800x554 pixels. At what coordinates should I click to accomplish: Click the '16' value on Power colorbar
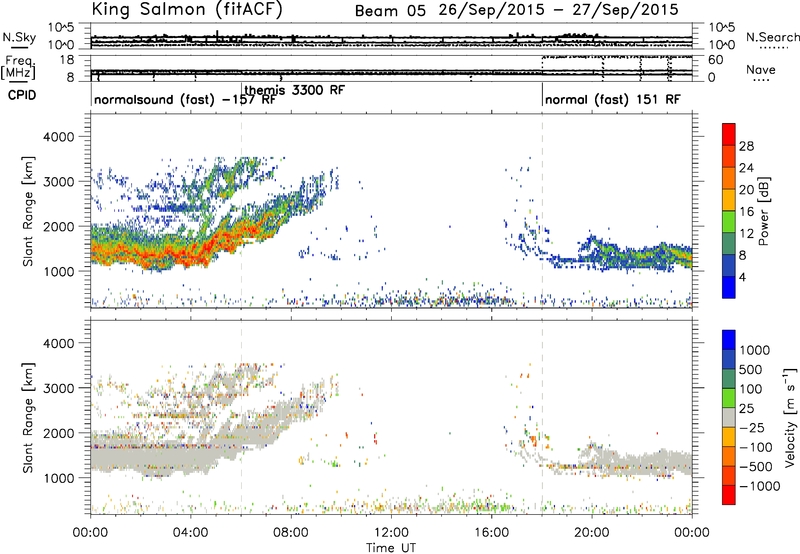tap(746, 212)
